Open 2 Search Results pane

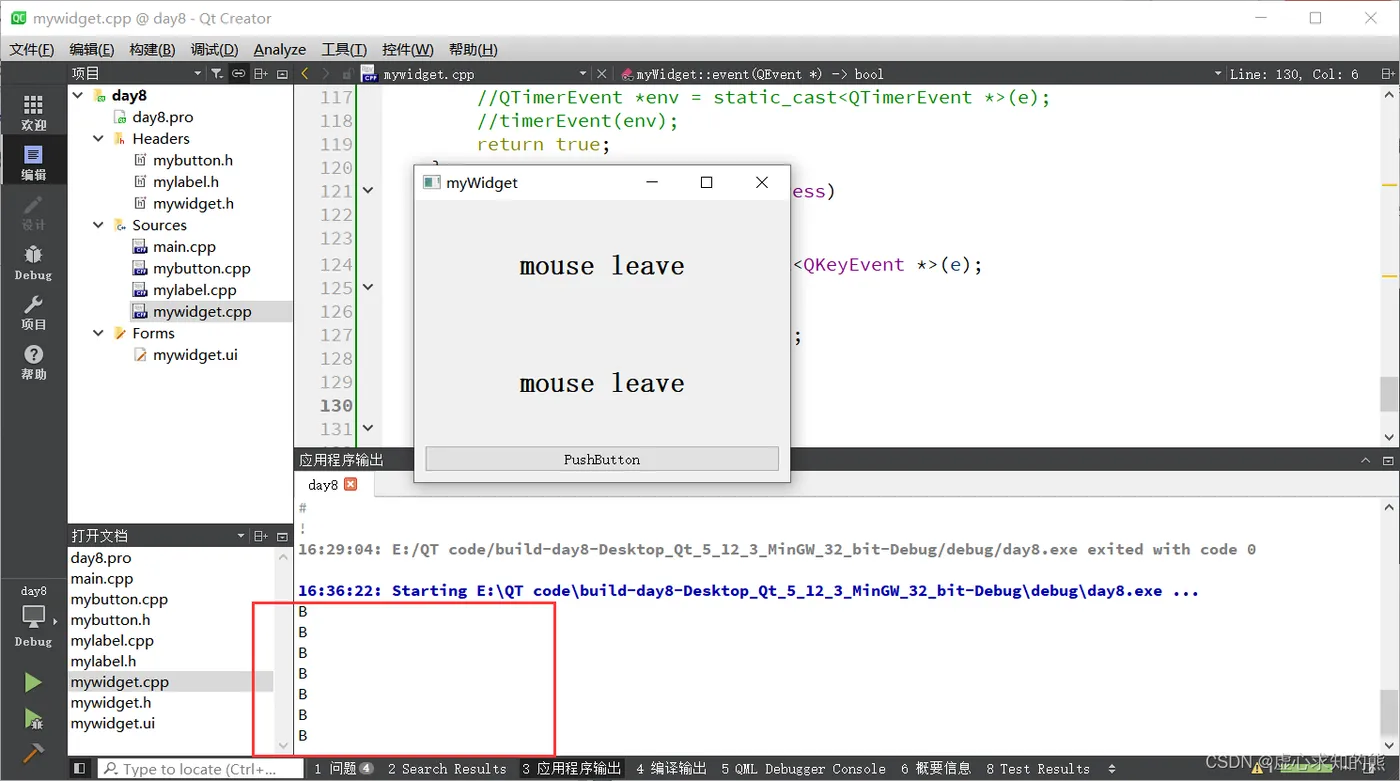click(x=447, y=768)
